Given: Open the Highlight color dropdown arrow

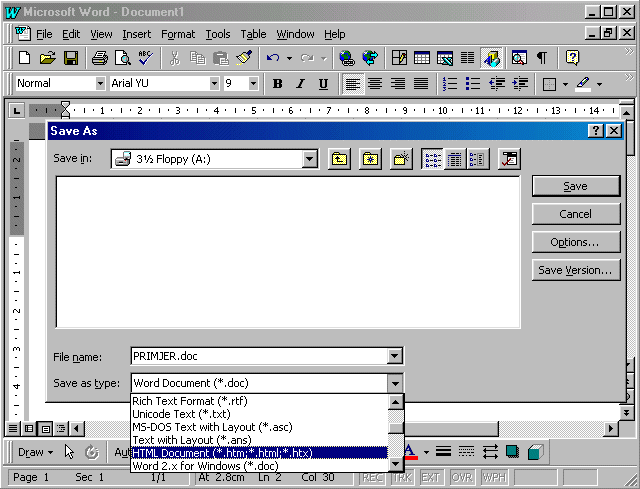Looking at the screenshot, I should coord(599,84).
